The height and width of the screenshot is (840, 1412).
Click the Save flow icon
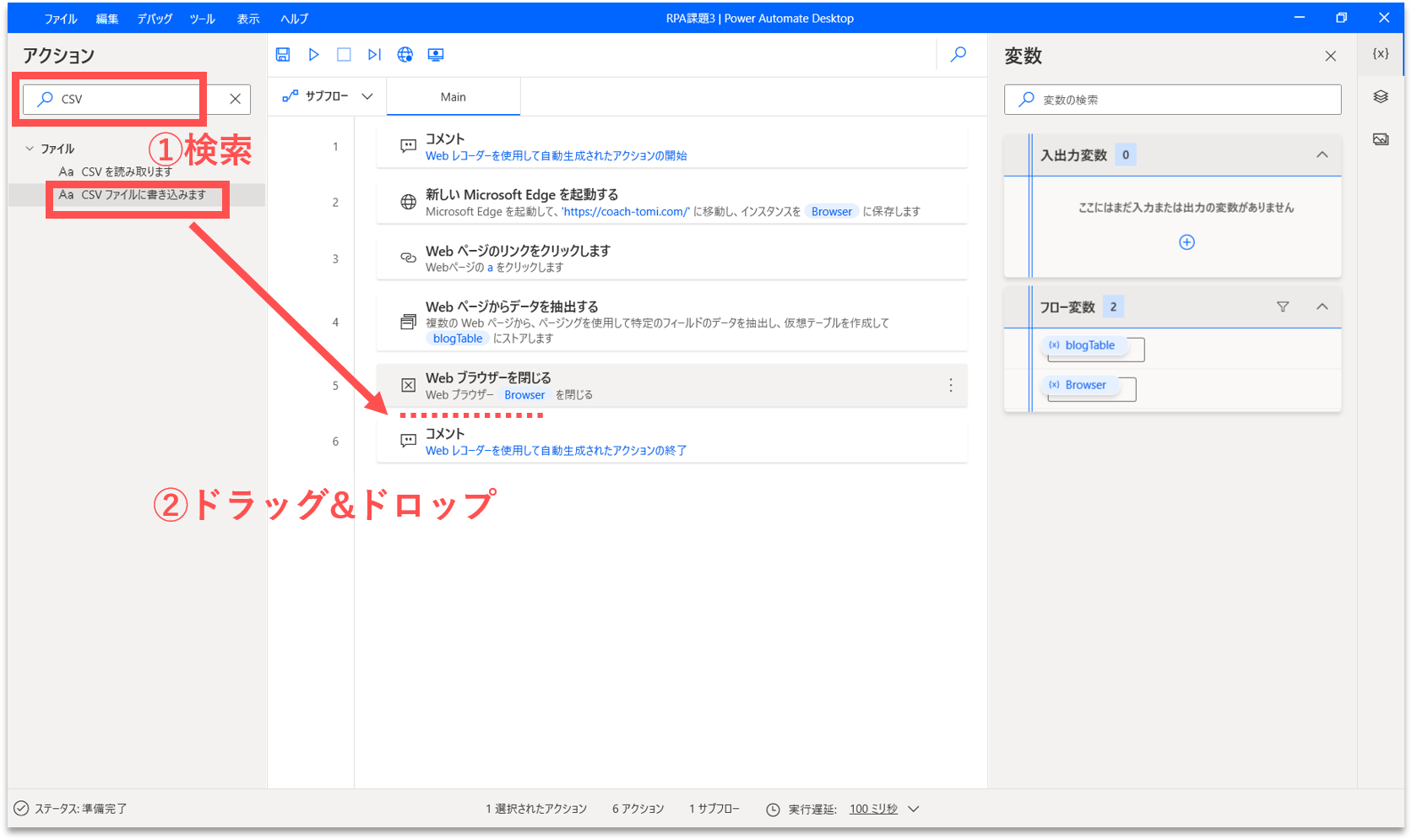coord(283,55)
